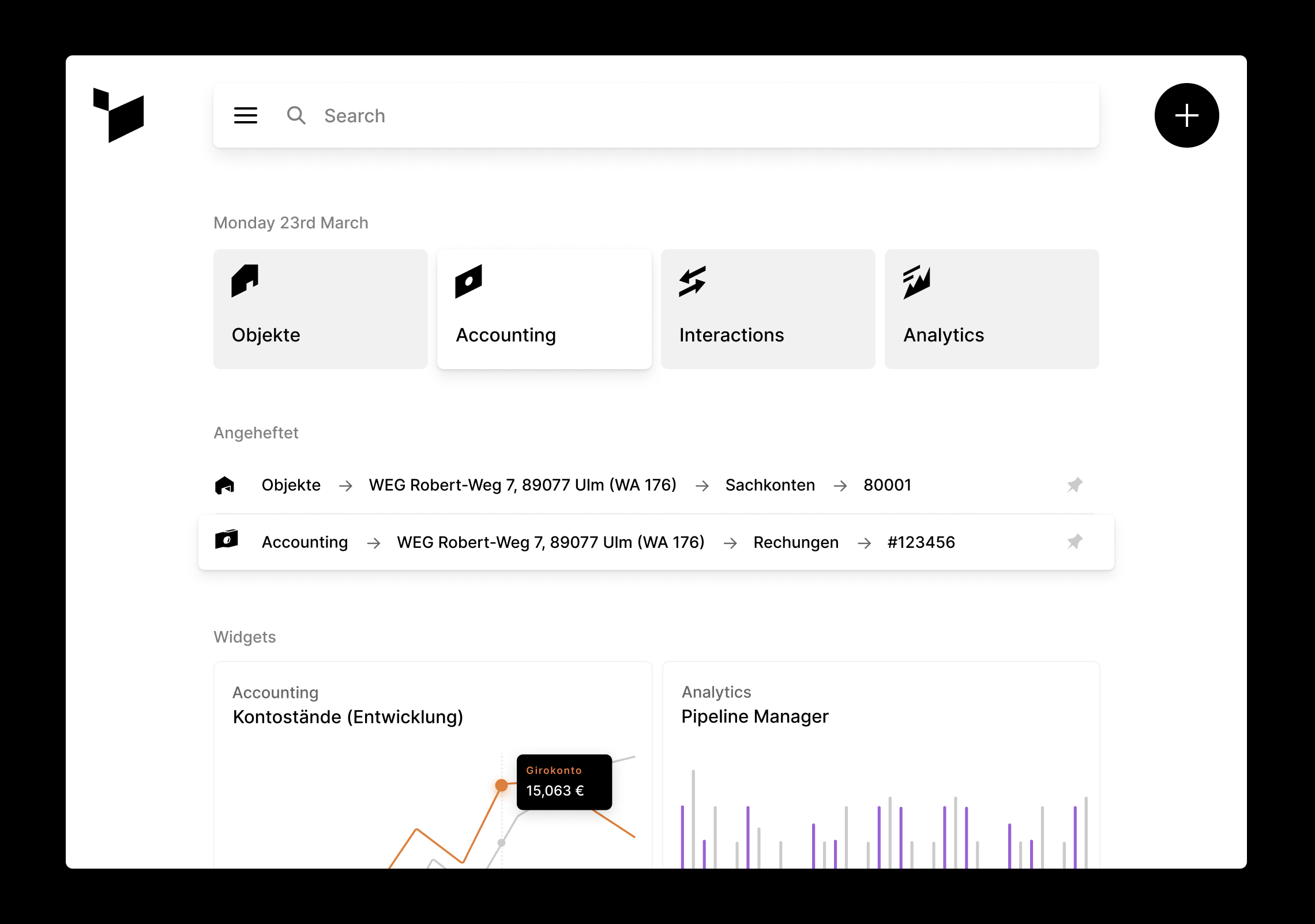1315x924 pixels.
Task: Click the Sachkonten breadcrumb
Action: [770, 485]
